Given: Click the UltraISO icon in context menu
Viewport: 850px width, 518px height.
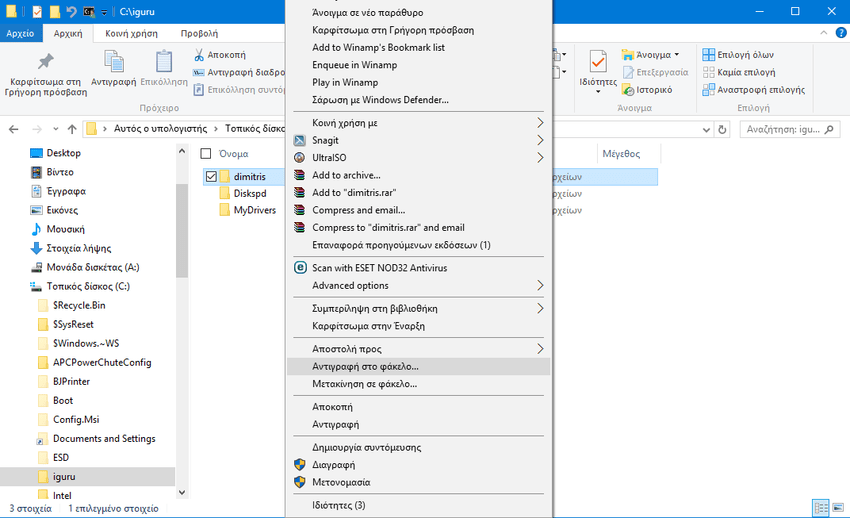Looking at the screenshot, I should tap(299, 158).
